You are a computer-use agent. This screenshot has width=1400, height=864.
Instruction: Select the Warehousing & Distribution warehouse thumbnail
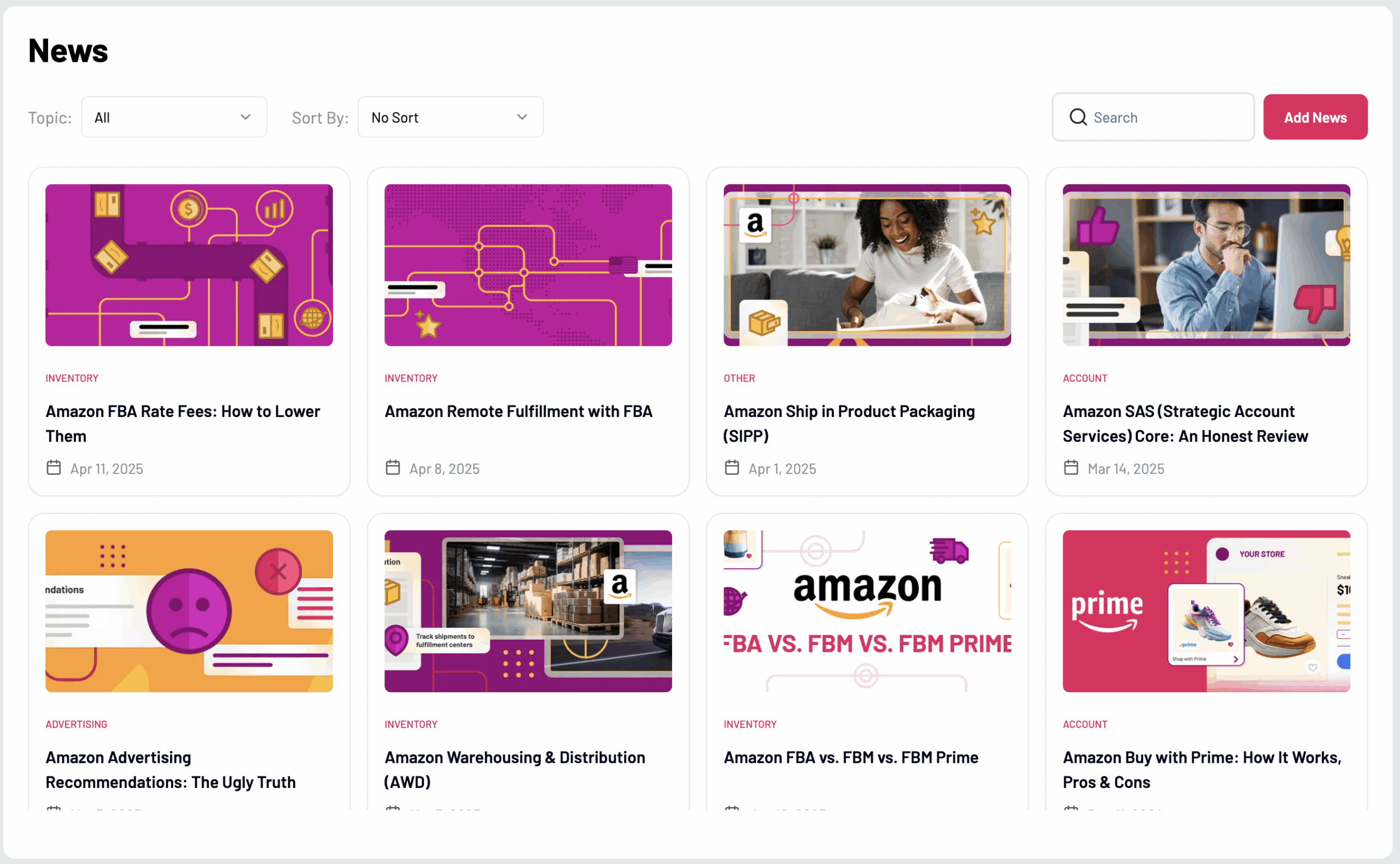[x=528, y=611]
